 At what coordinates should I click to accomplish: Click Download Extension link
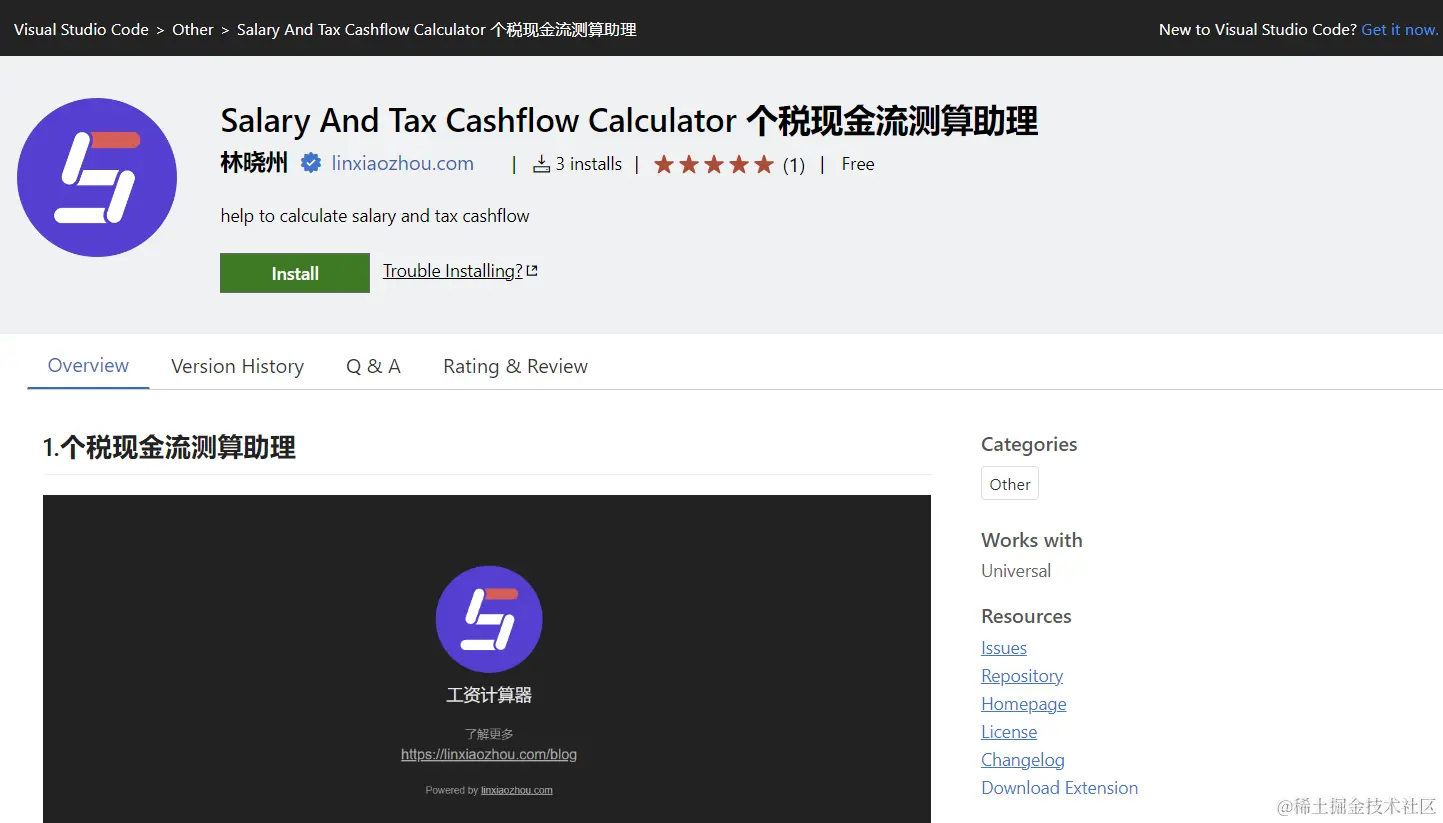[1060, 788]
